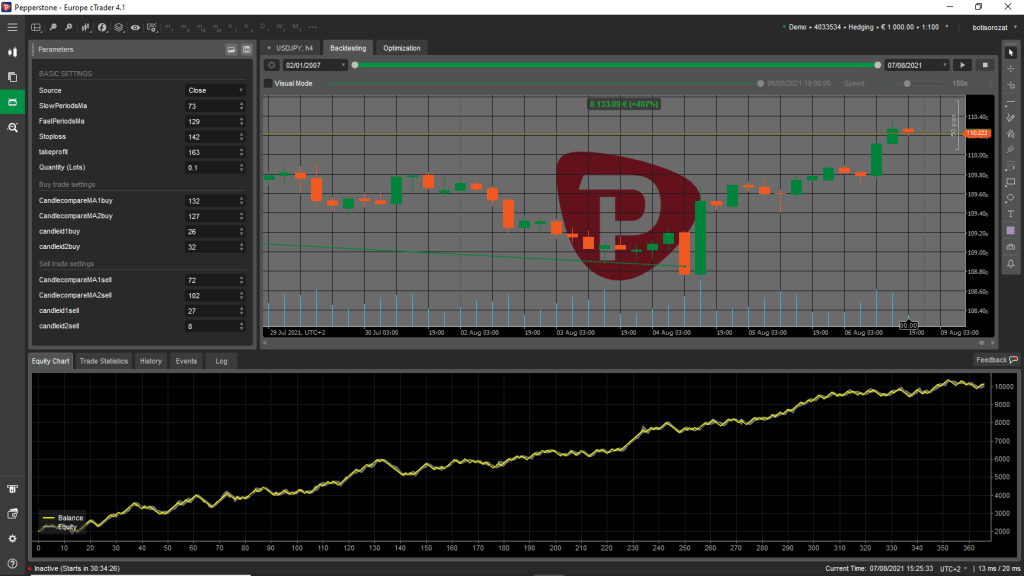This screenshot has width=1024, height=576.
Task: Open the Help question mark icon
Action: [12, 560]
